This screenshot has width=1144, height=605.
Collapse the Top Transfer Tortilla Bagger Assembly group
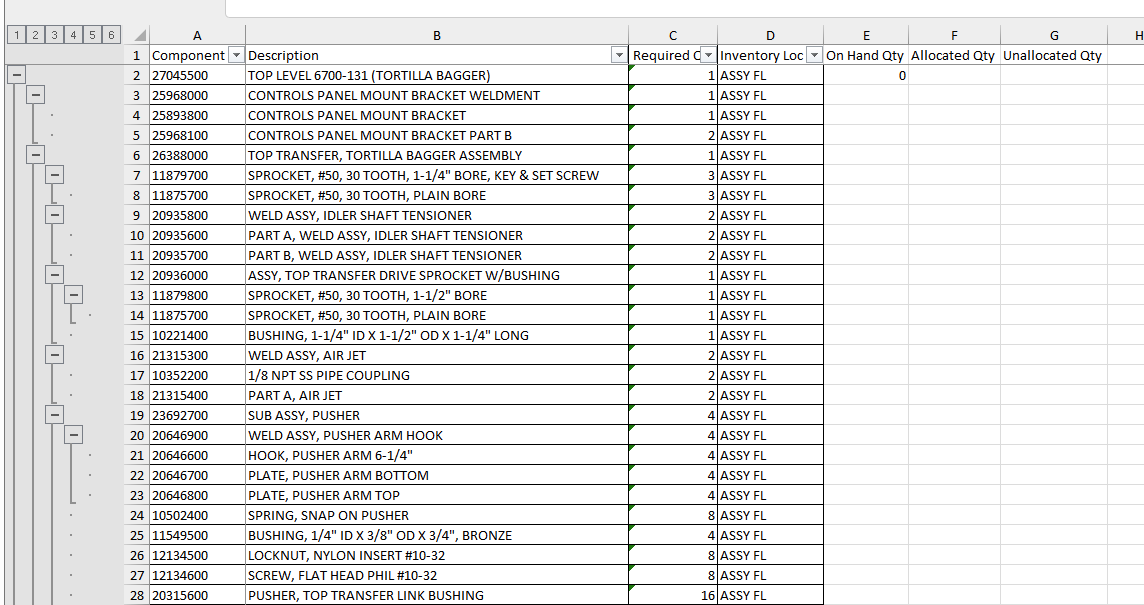tap(35, 155)
